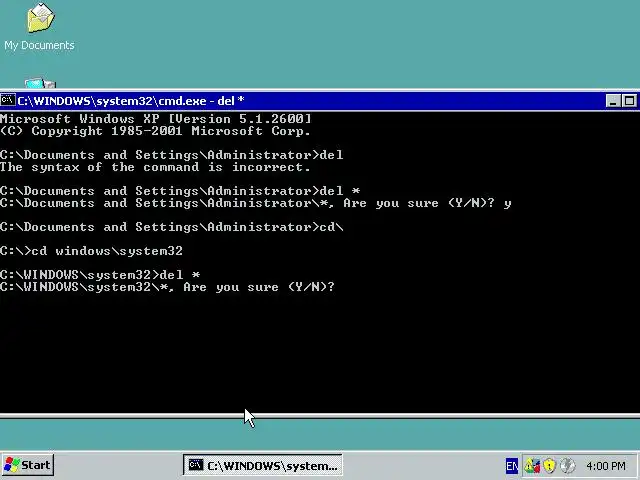
Task: Minimize the cmd.exe window
Action: click(613, 100)
